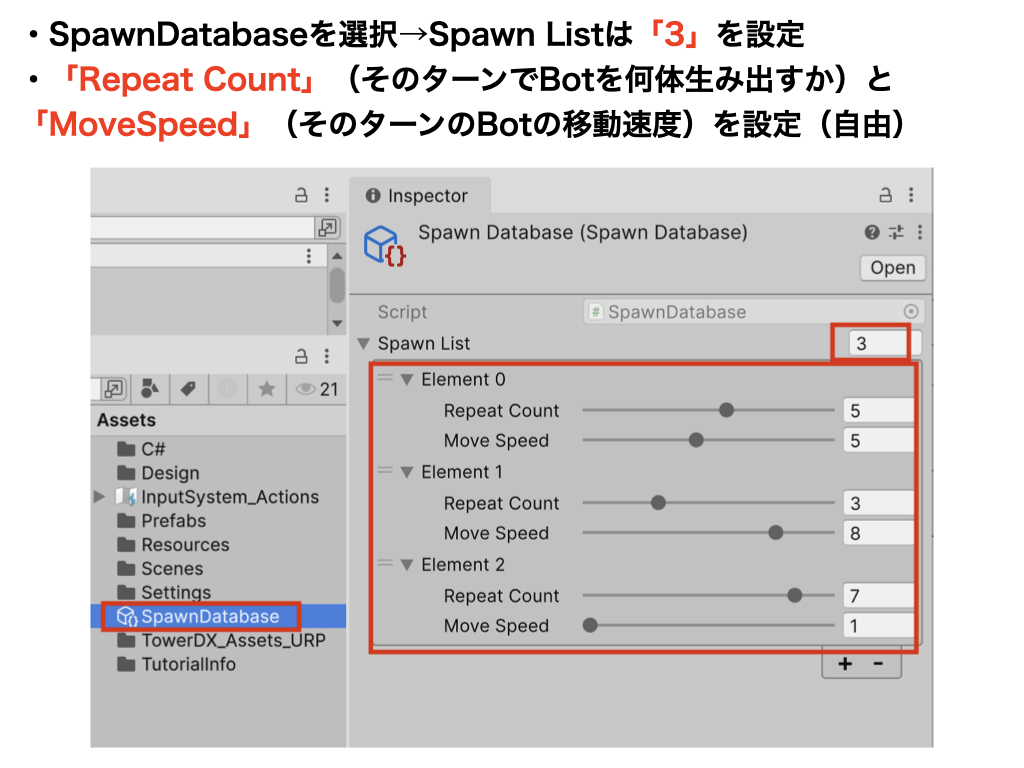Click Search by Label tag icon
This screenshot has width=1024, height=768.
click(188, 389)
